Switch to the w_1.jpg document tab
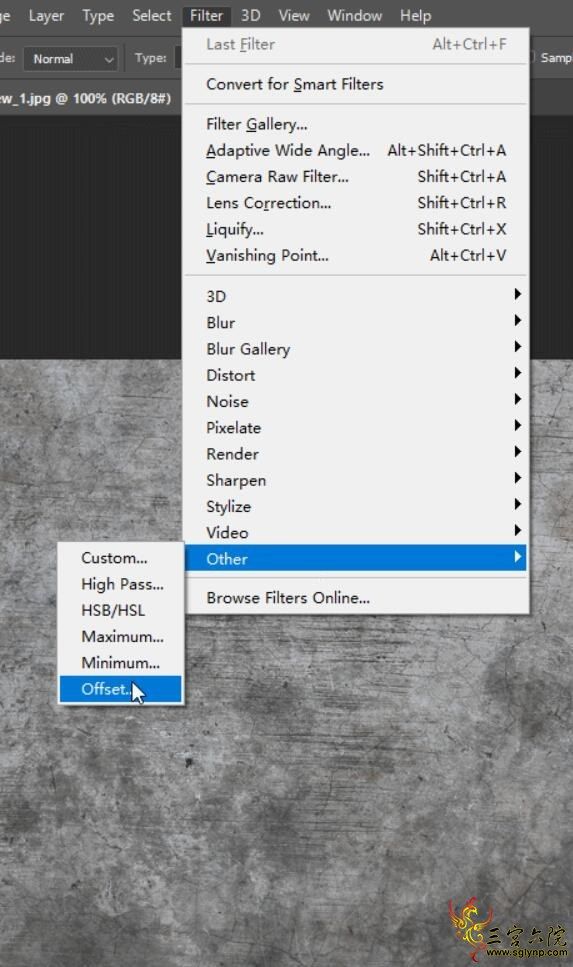This screenshot has width=573, height=967. 85,99
